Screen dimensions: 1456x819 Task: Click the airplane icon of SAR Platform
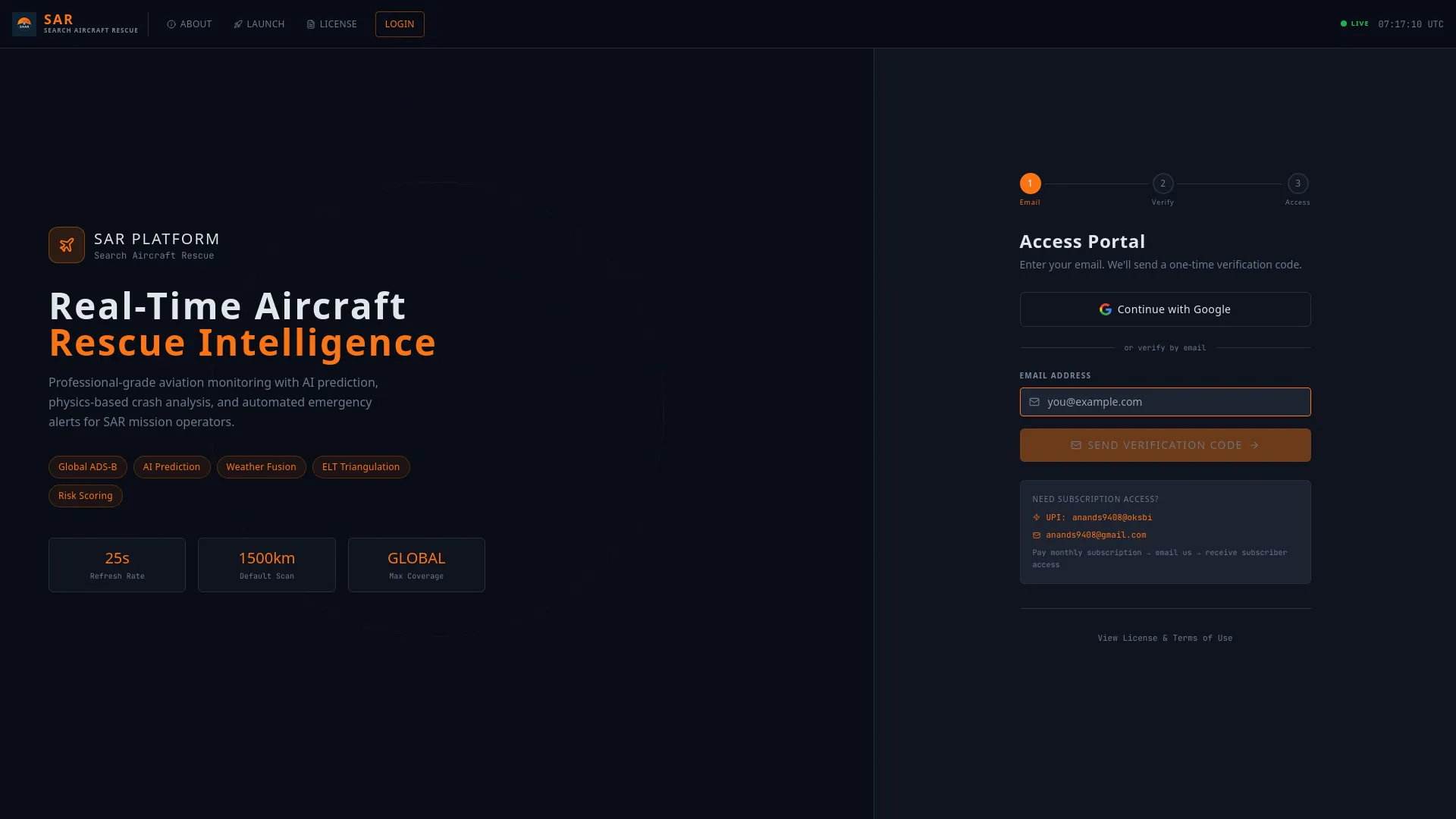pyautogui.click(x=67, y=245)
